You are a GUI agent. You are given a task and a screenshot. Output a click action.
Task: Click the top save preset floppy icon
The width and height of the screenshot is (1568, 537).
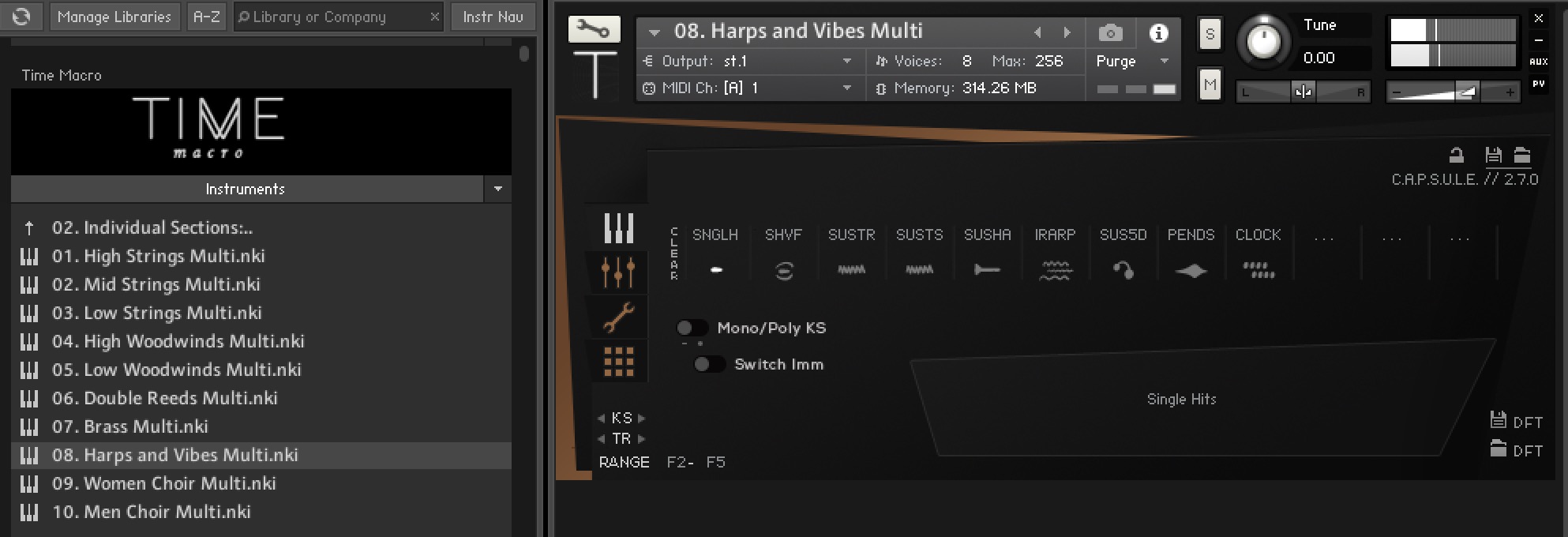1493,155
